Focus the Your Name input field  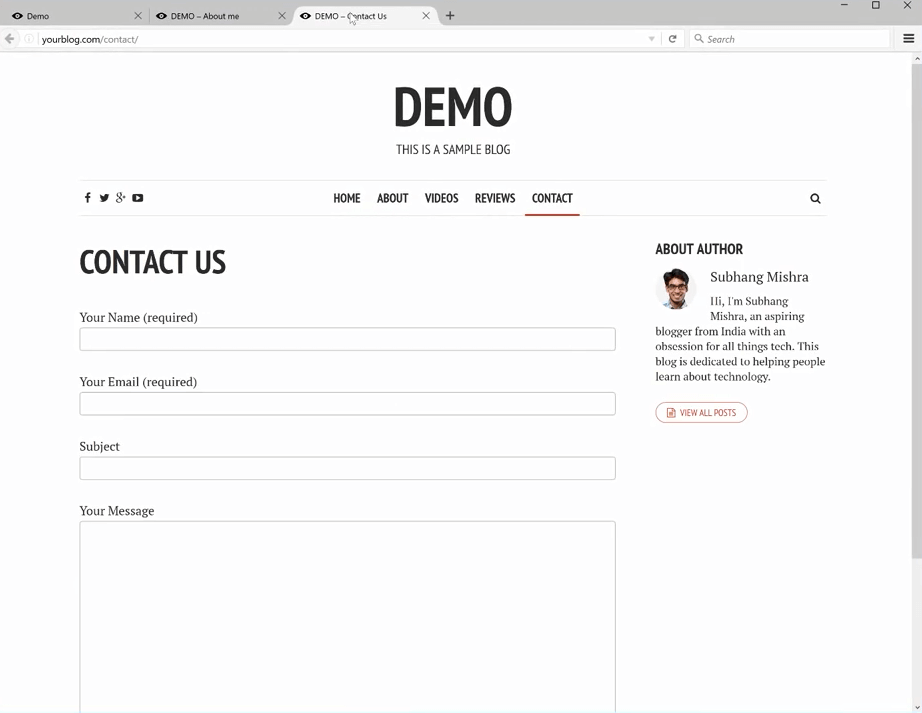[348, 339]
